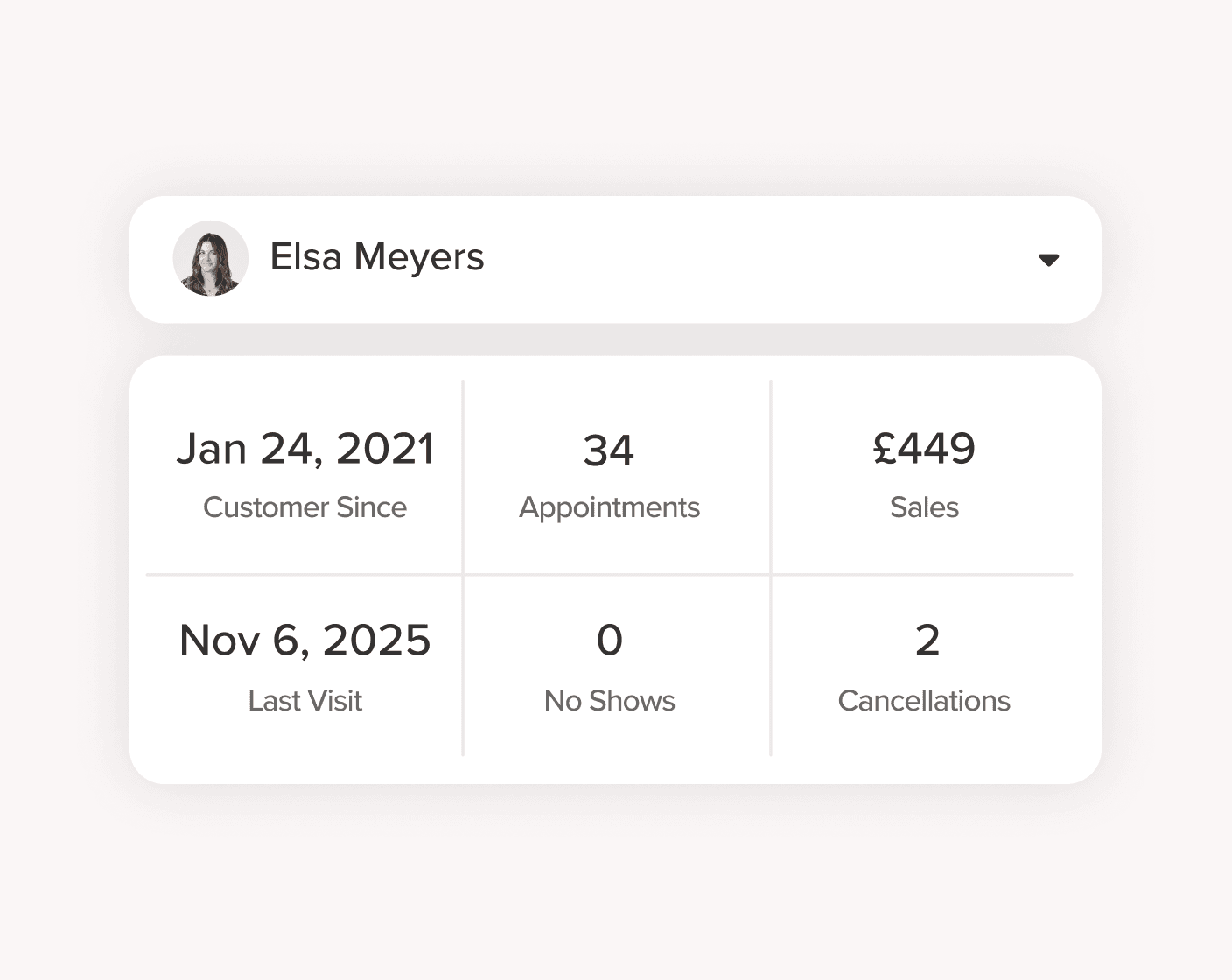Click the Jan 24, 2021 date value

tap(305, 449)
